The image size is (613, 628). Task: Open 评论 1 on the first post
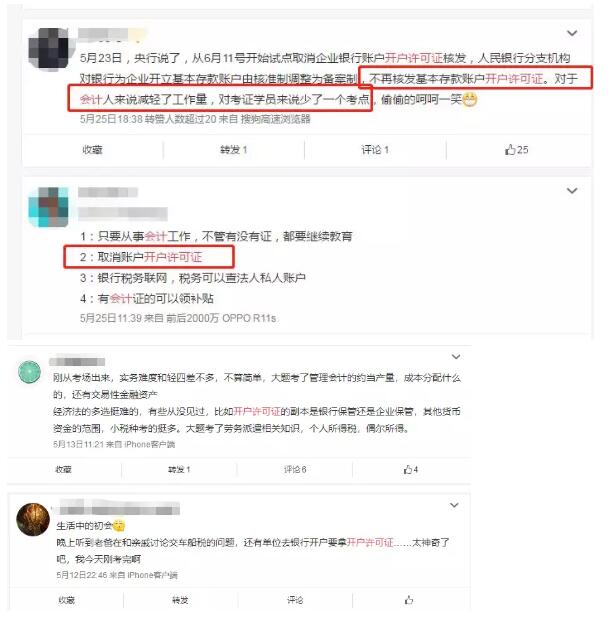375,150
